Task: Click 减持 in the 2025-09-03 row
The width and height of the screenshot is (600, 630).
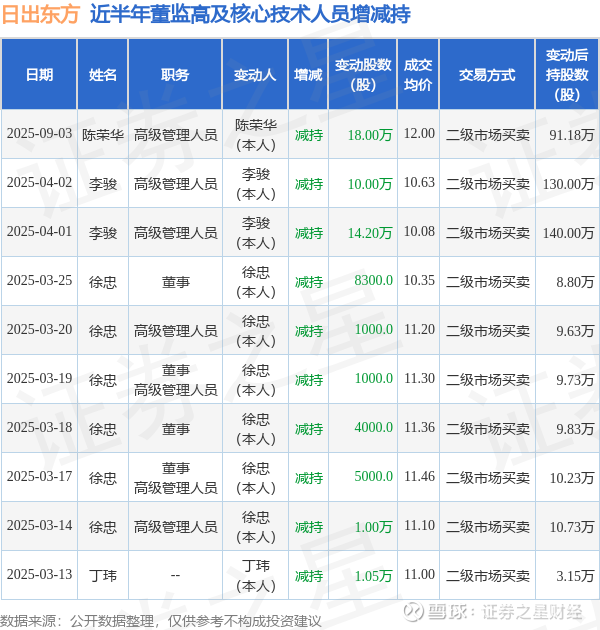Action: (x=309, y=135)
